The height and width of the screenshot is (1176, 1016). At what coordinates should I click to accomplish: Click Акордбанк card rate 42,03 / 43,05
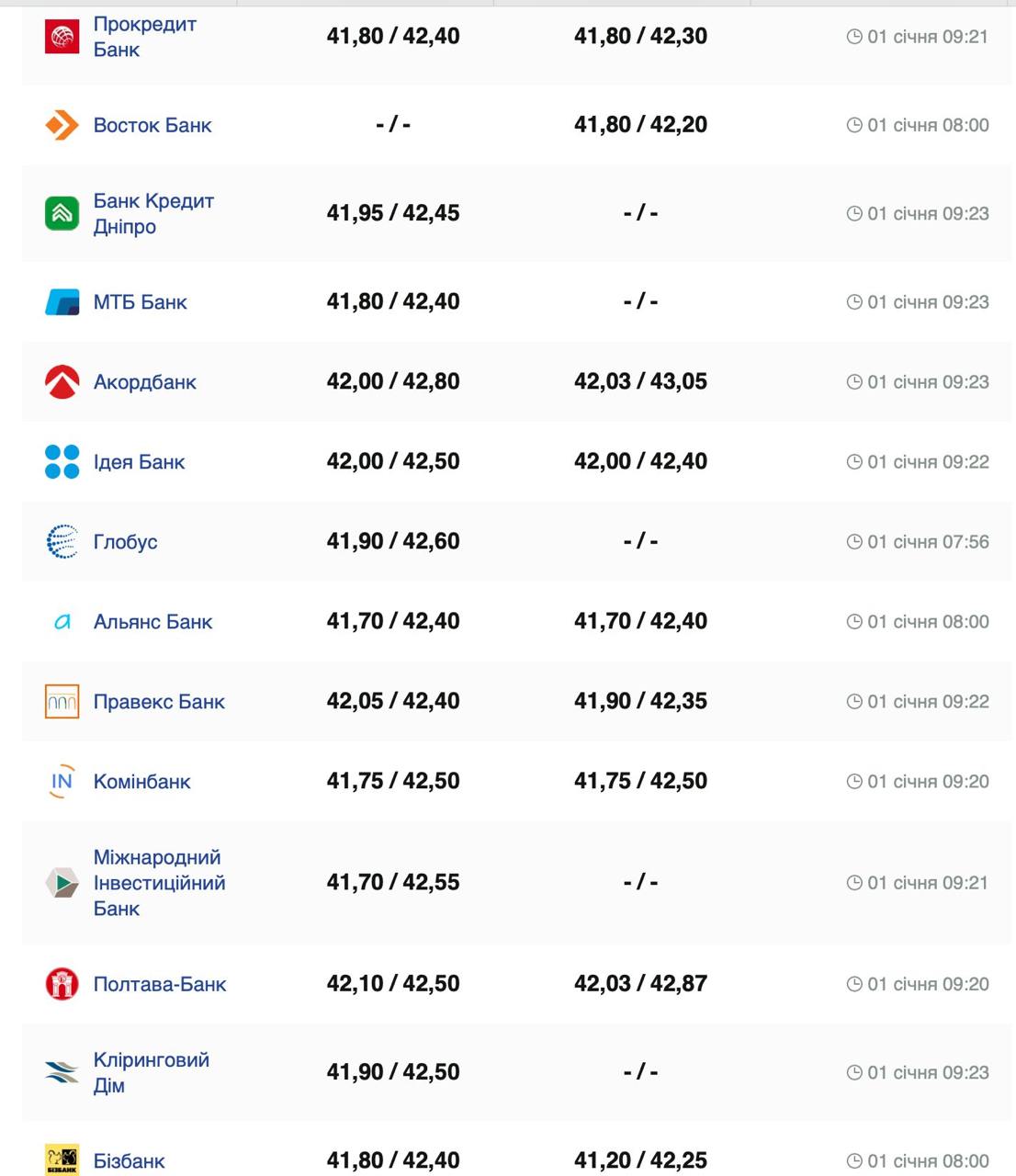pyautogui.click(x=640, y=381)
